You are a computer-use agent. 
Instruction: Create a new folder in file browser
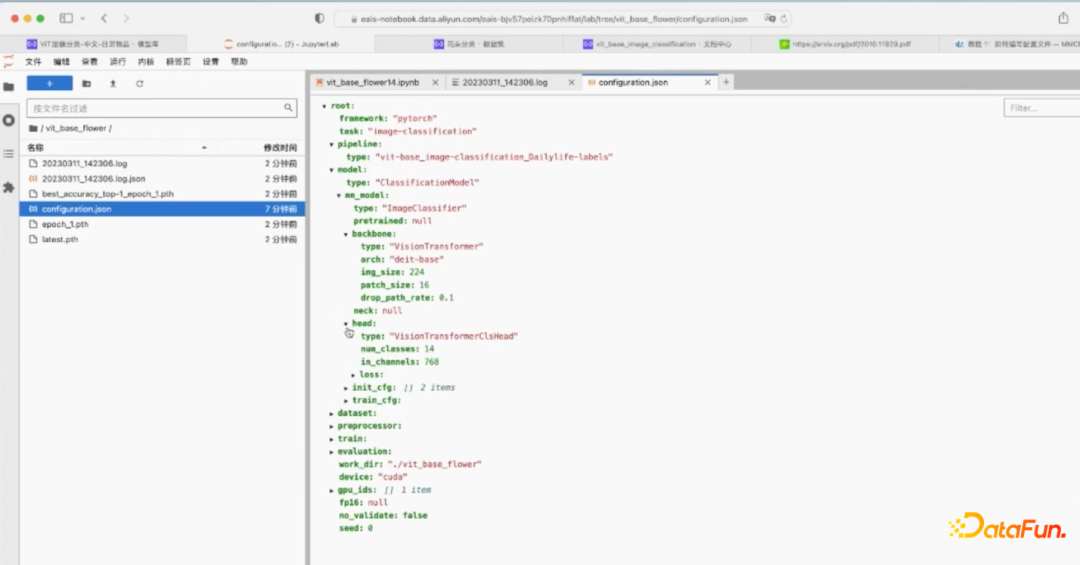(x=86, y=83)
